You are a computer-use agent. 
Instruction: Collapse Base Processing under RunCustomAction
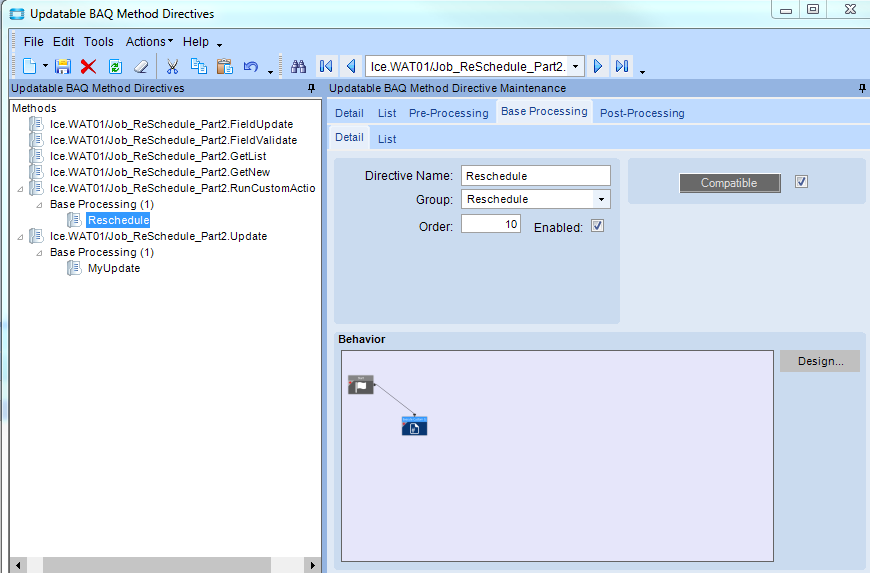[39, 205]
